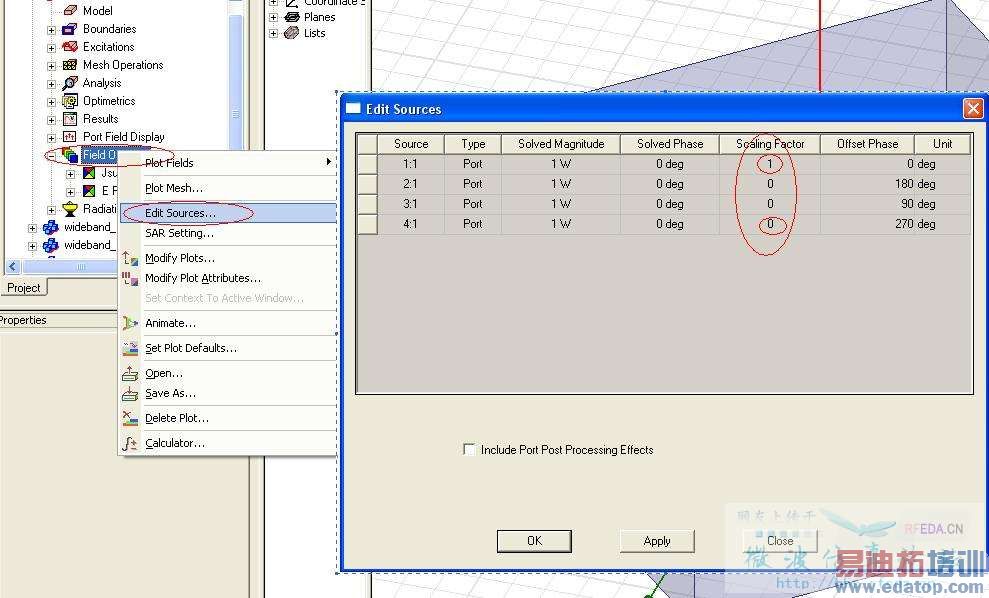The image size is (989, 598).
Task: Click Close button in Edit Sources dialog
Action: pos(780,541)
